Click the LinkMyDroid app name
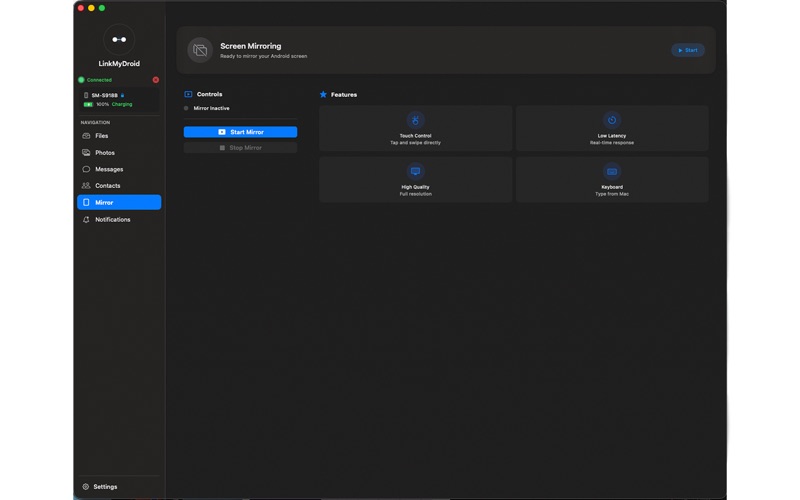800x500 pixels. (x=119, y=64)
